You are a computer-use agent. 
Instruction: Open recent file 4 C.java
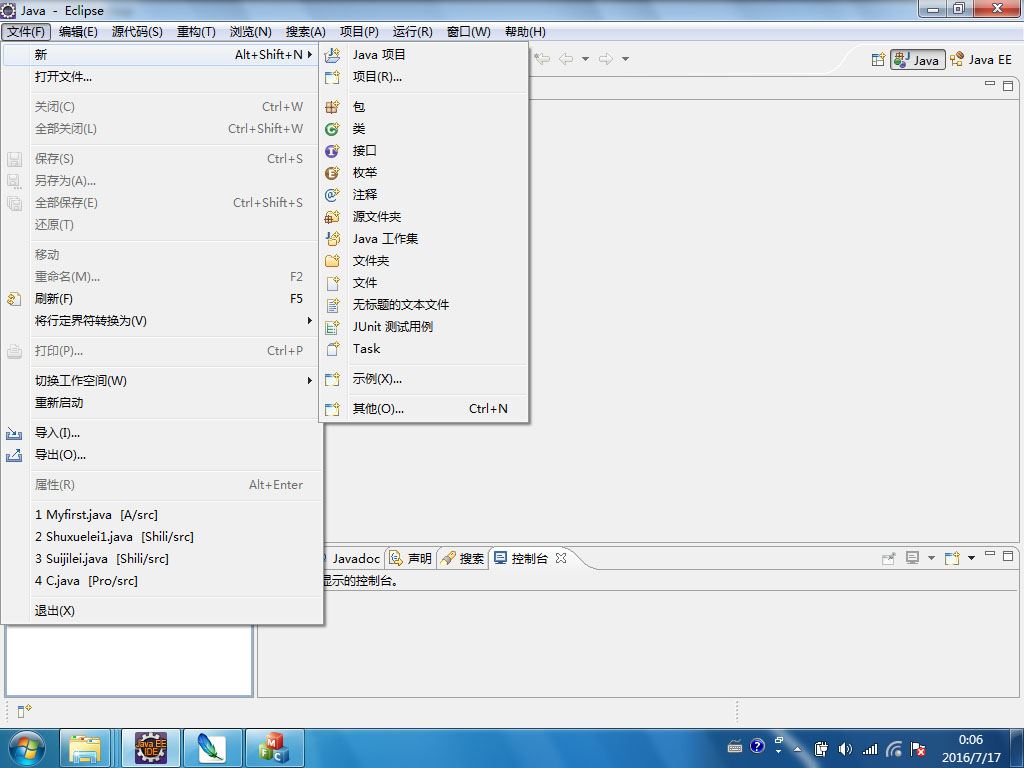pos(162,581)
